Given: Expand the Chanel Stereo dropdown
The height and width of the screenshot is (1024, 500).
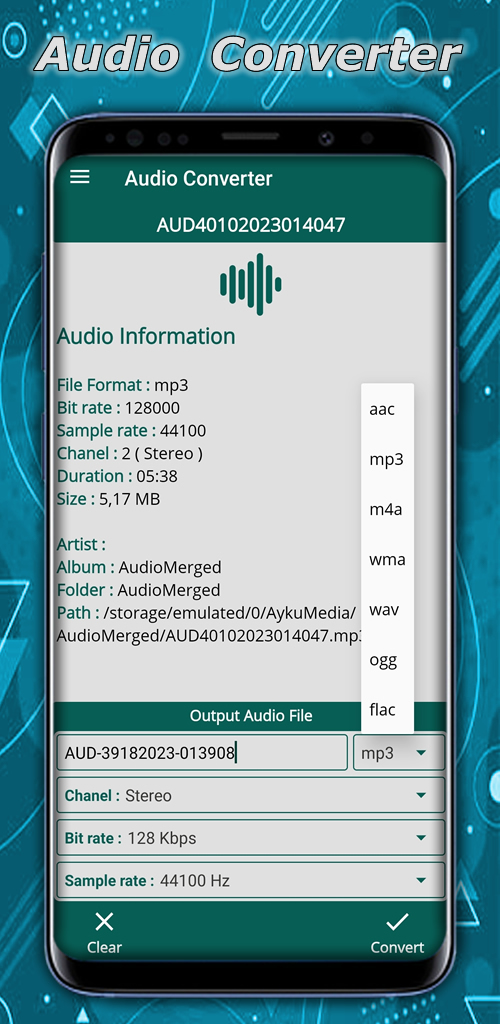Looking at the screenshot, I should pos(251,795).
